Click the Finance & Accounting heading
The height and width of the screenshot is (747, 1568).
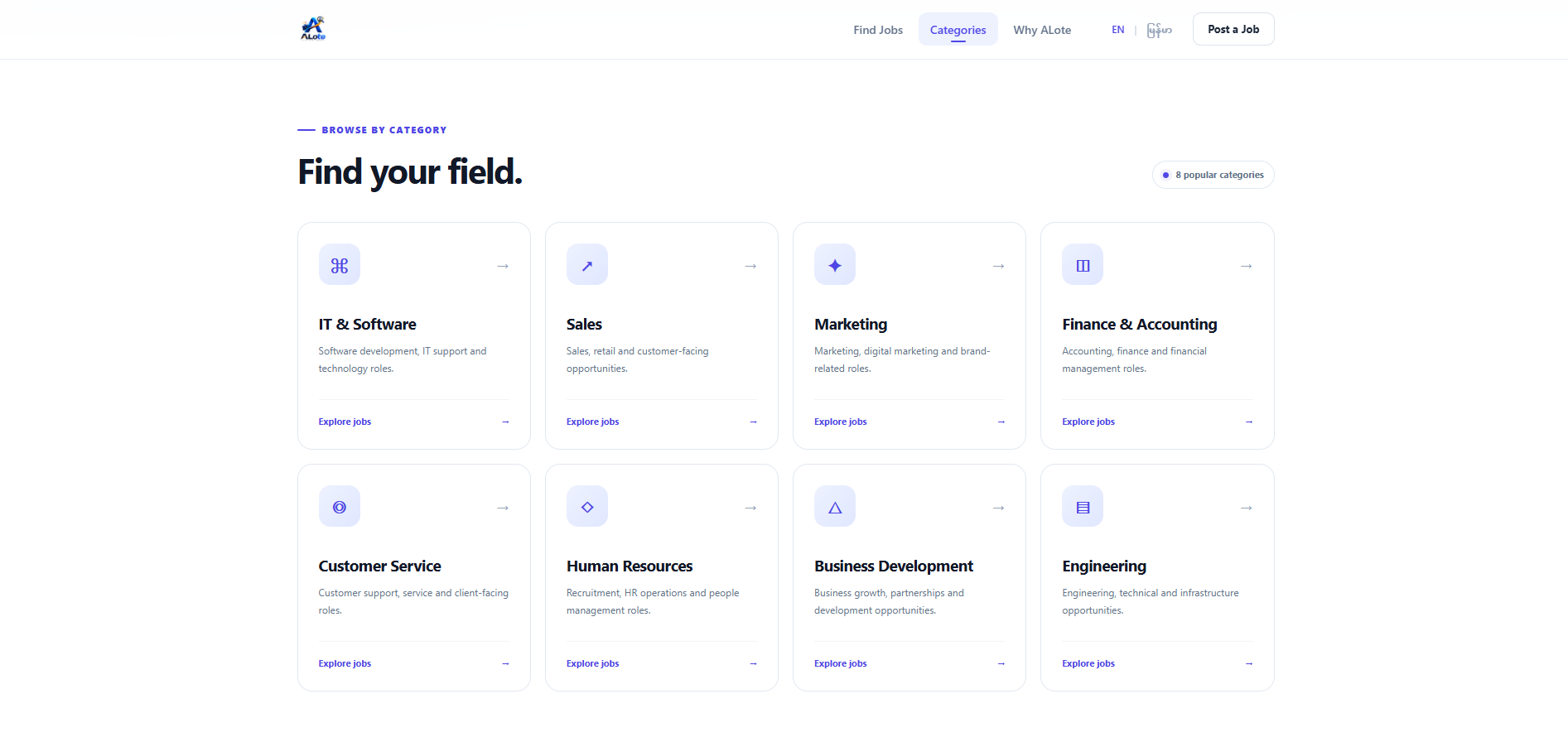pos(1140,325)
